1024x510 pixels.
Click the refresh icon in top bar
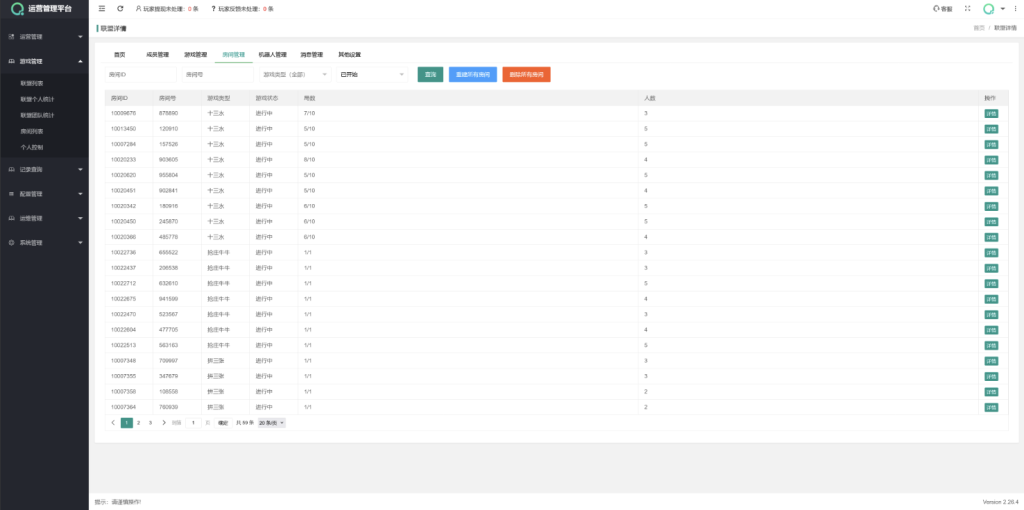[120, 8]
